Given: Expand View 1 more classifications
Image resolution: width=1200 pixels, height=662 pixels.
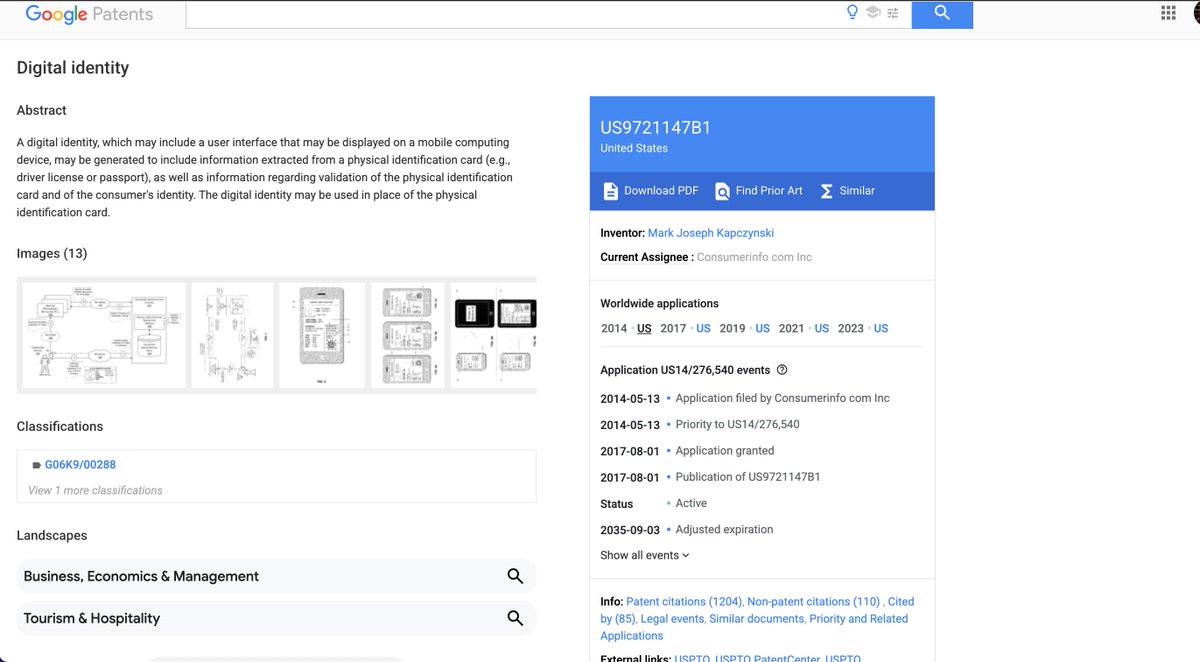Looking at the screenshot, I should (x=95, y=490).
